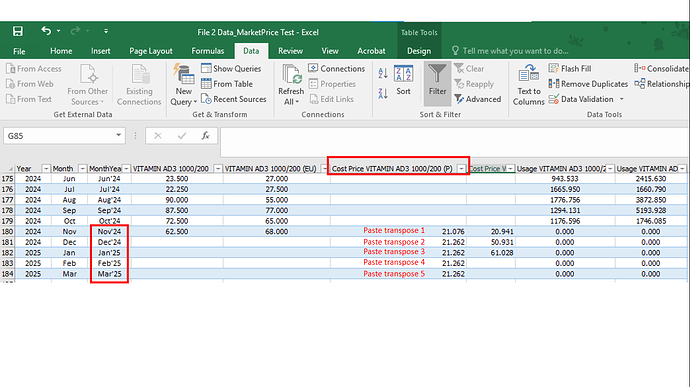Open the Year column filter dropdown
Screen dimensions: 690x387
coord(46,169)
